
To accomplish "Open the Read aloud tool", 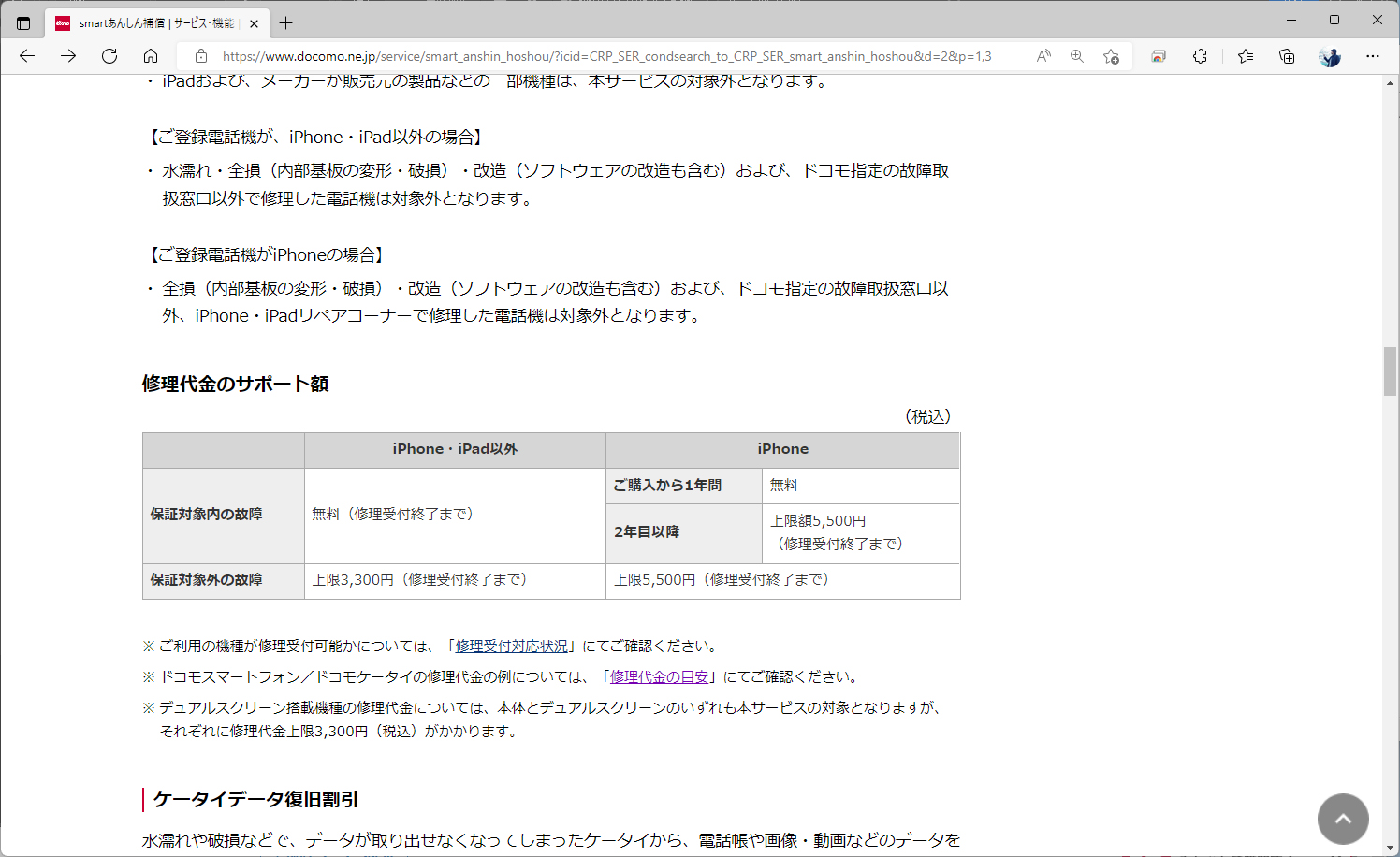I will 1043,55.
